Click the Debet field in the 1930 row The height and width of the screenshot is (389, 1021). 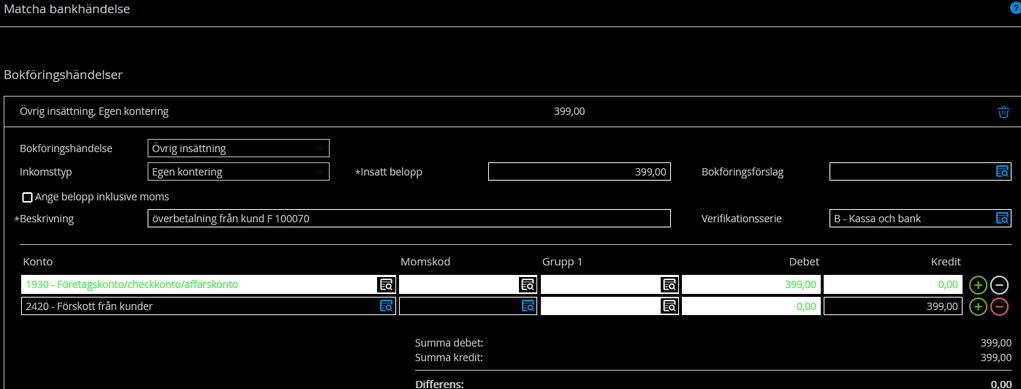pyautogui.click(x=751, y=284)
